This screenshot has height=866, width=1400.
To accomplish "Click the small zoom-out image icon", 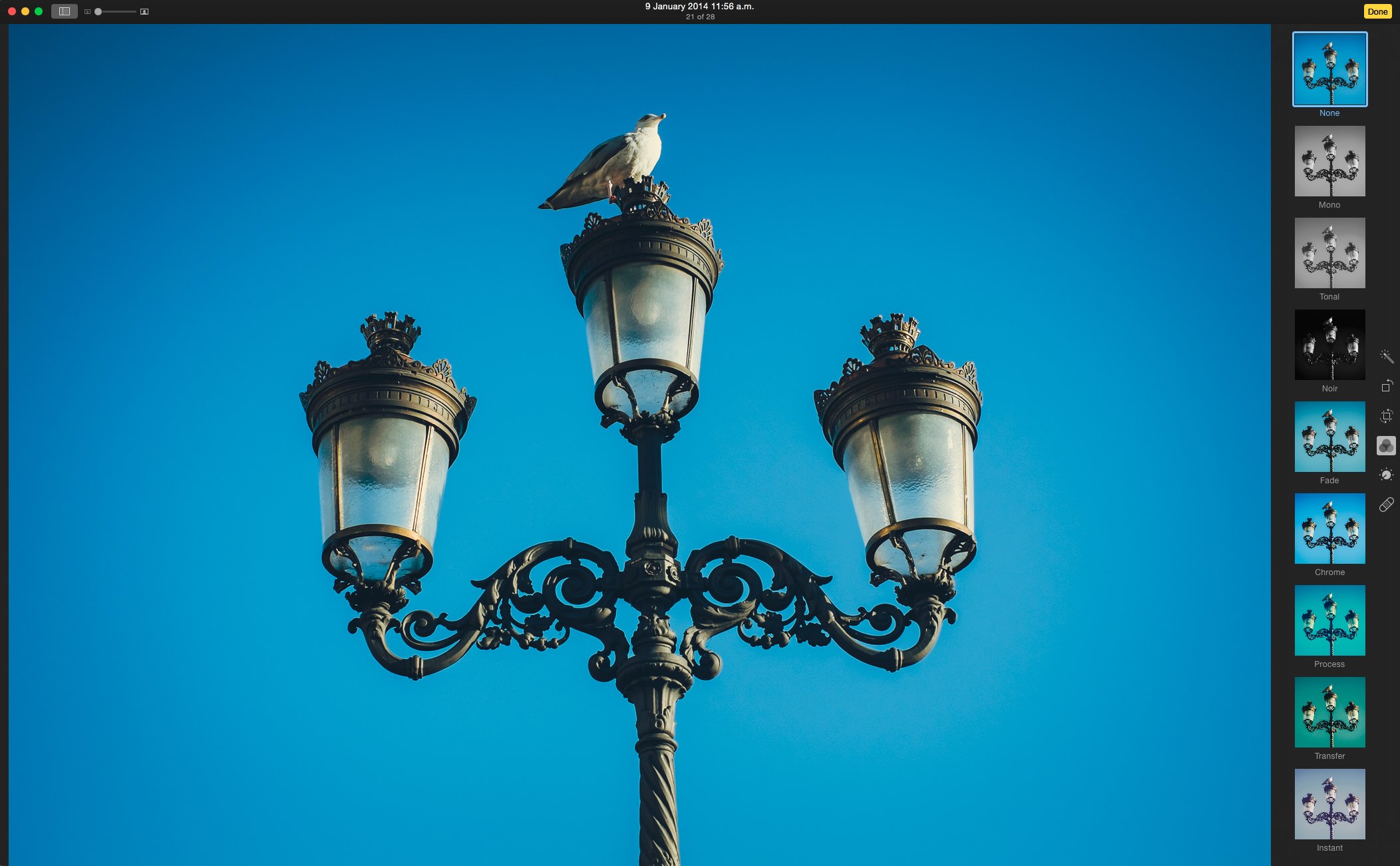I will point(87,12).
